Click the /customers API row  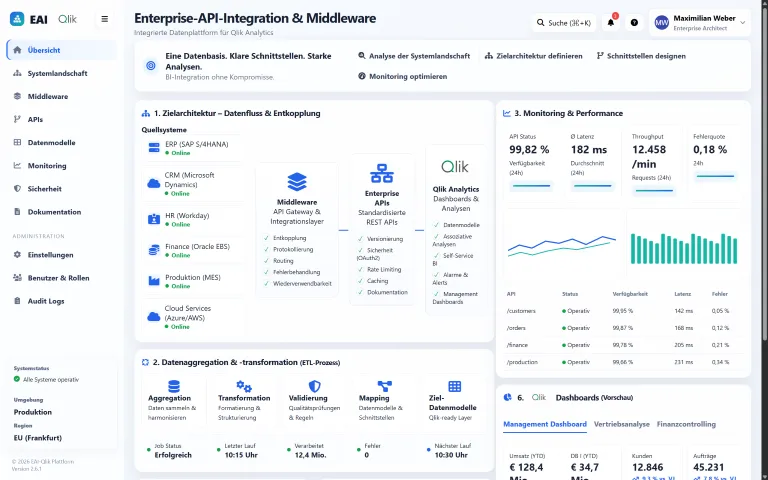[623, 311]
